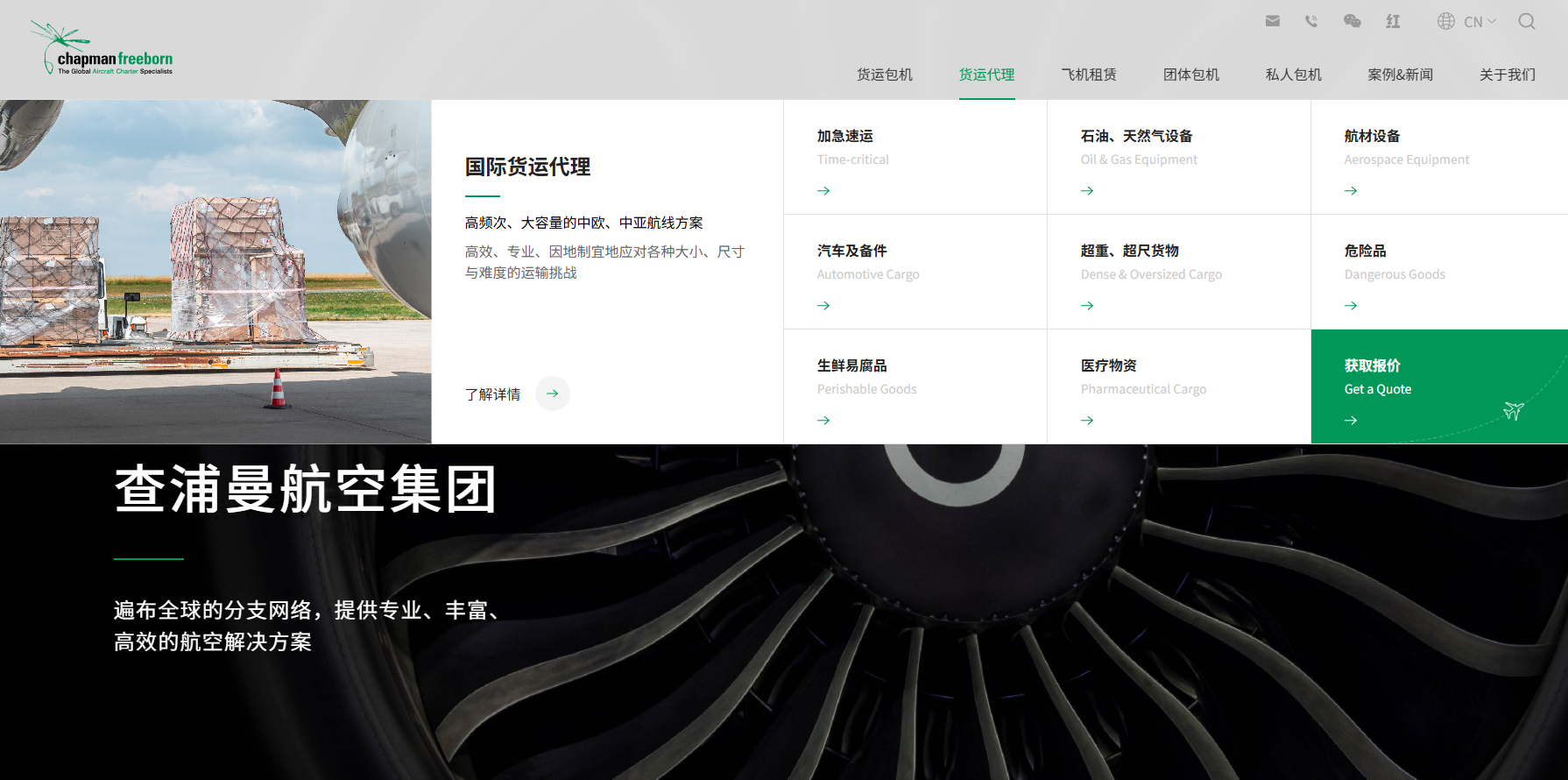Screen dimensions: 1568x780
Task: Expand the CN language dropdown
Action: coord(1468,22)
